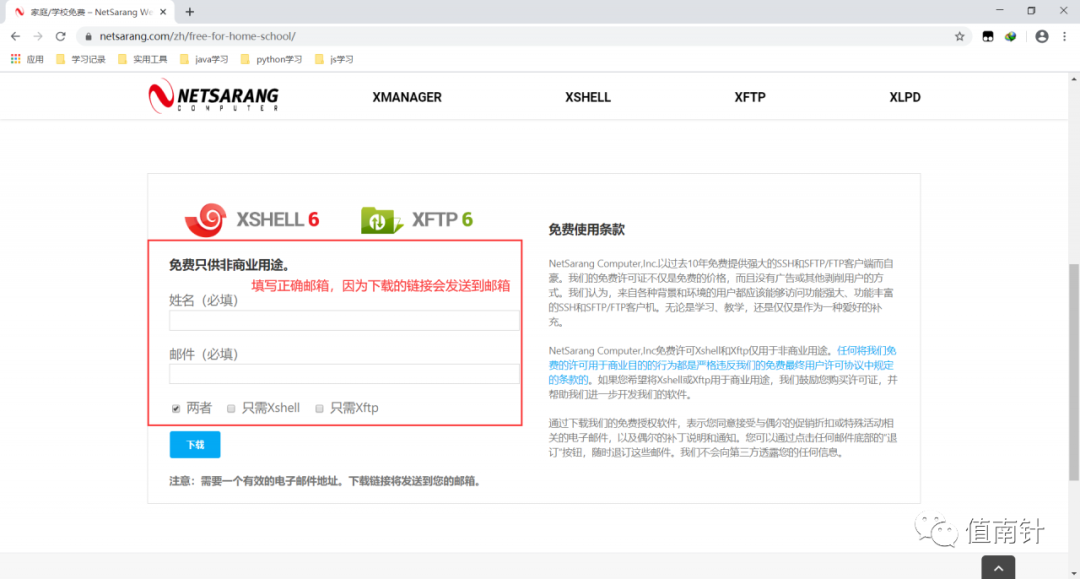Click the browser back arrow
1080x579 pixels.
tap(15, 36)
